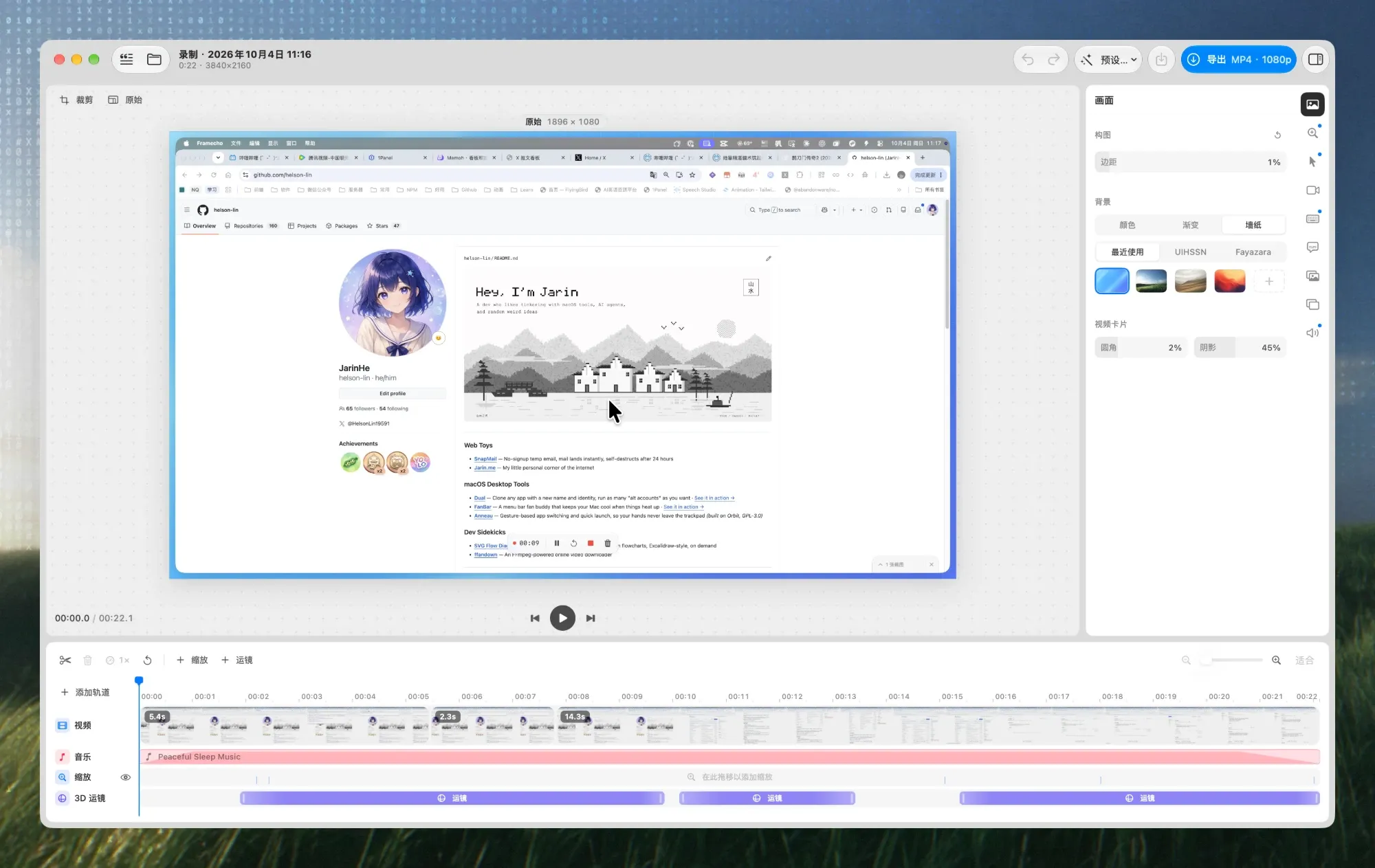Viewport: 1375px width, 868px height.
Task: Open the playback speed 1× selector
Action: click(x=118, y=660)
